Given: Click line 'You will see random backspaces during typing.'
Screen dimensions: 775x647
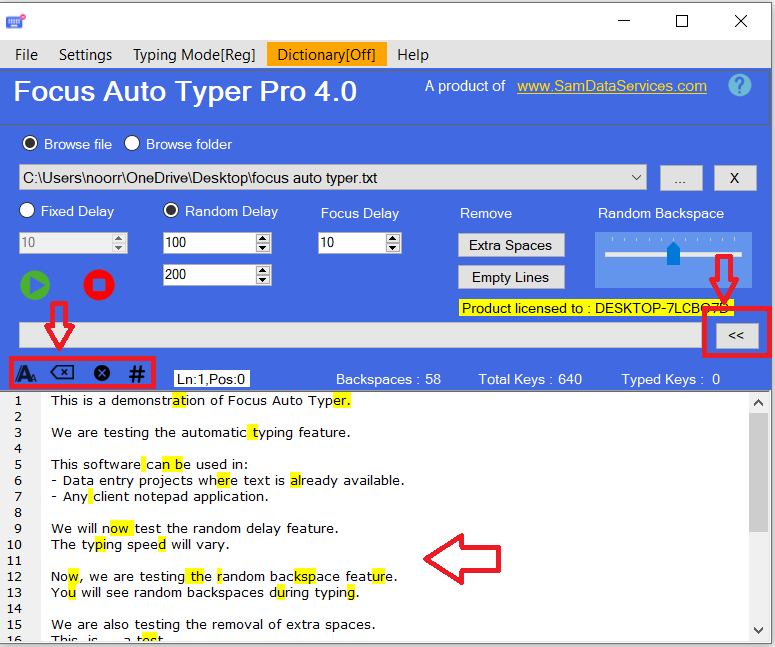Looking at the screenshot, I should point(205,592).
